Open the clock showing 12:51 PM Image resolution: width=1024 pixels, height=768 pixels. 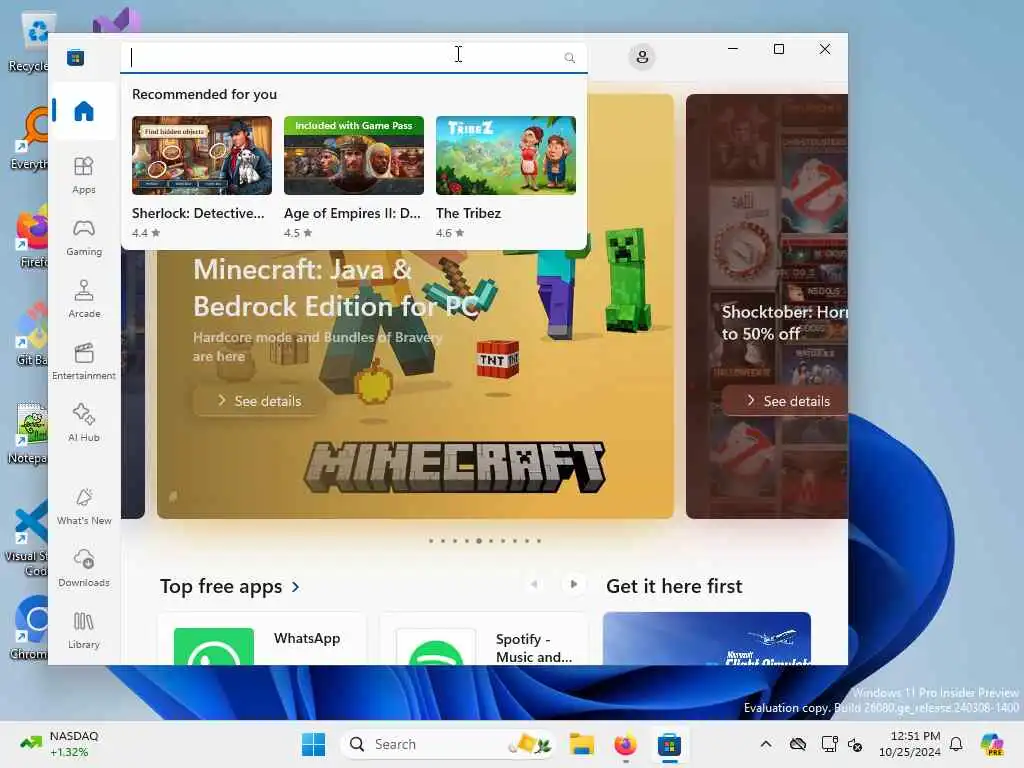coord(909,744)
